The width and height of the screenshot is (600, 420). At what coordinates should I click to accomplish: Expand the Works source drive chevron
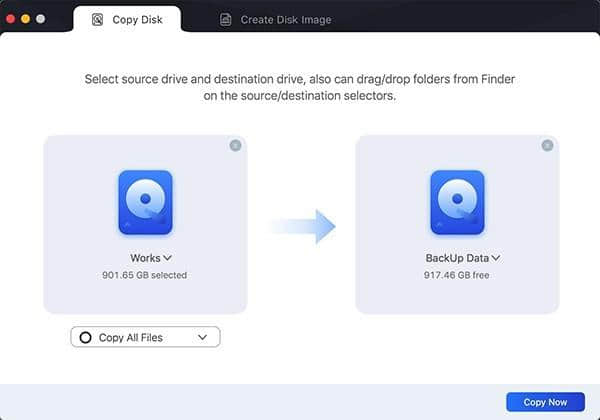click(x=168, y=258)
